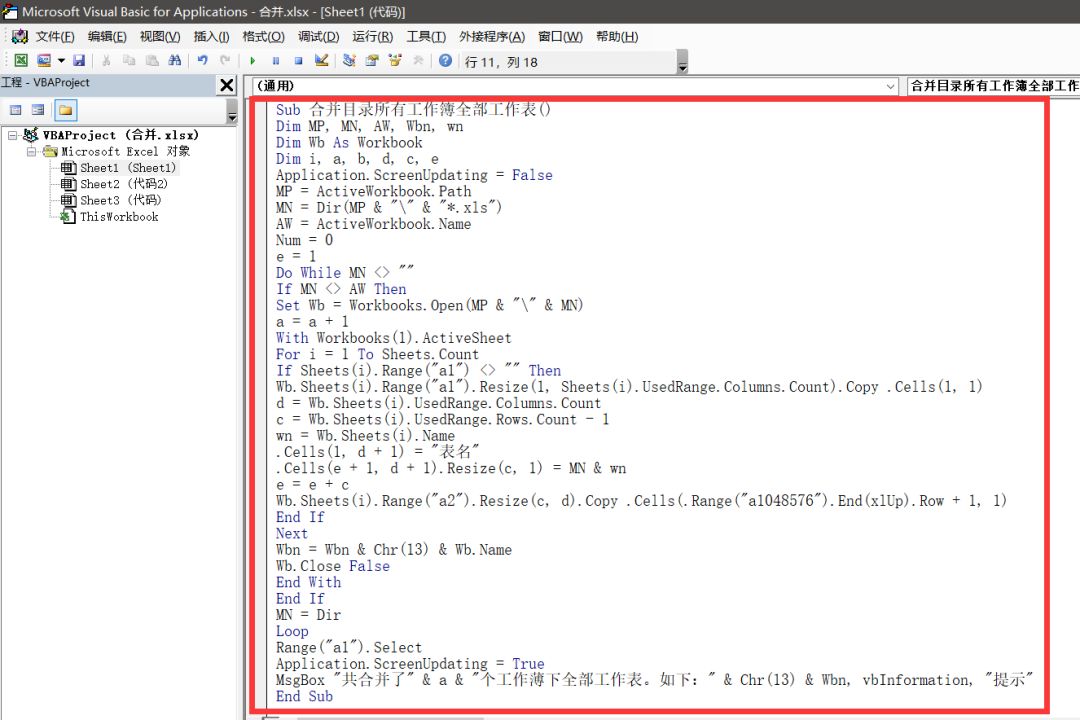Viewport: 1080px width, 720px height.
Task: Open the 工具(T) menu
Action: click(x=426, y=37)
